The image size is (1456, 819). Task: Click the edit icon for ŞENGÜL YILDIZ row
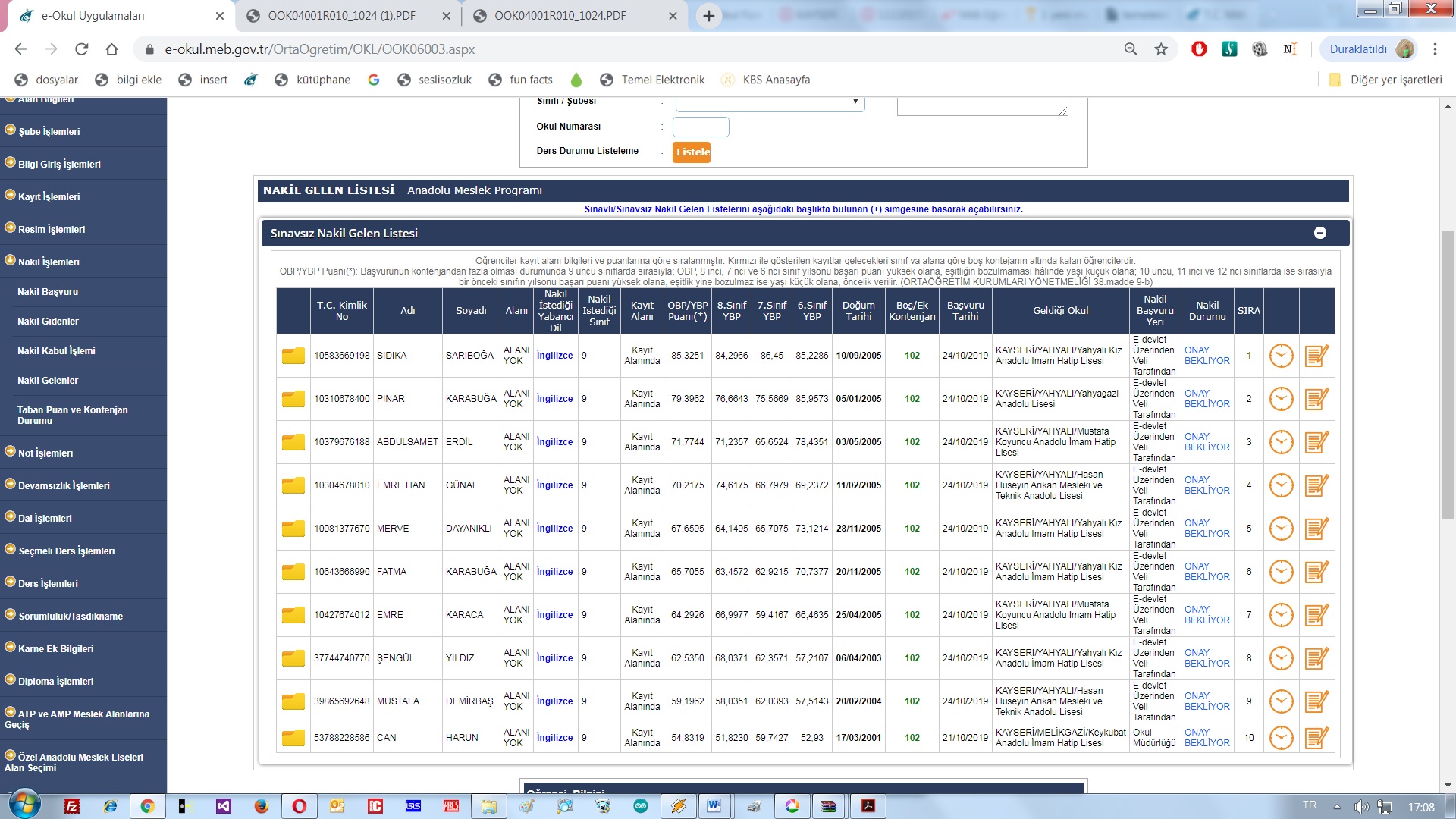(x=1316, y=658)
